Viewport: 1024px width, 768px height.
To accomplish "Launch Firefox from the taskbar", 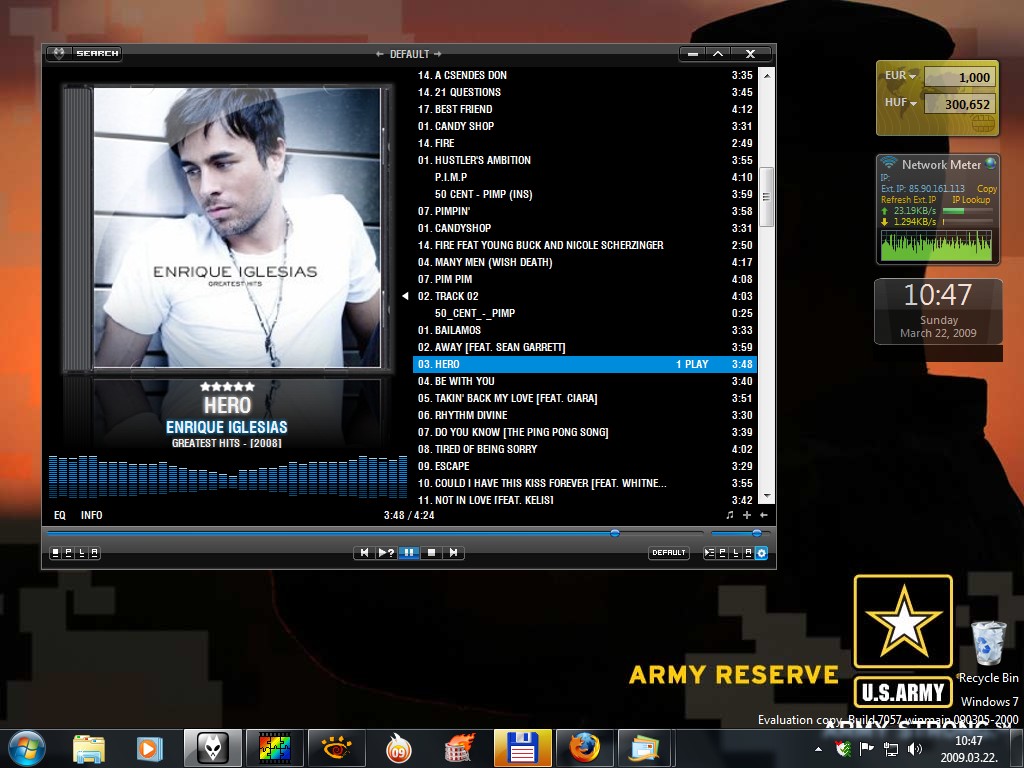I will click(x=584, y=748).
